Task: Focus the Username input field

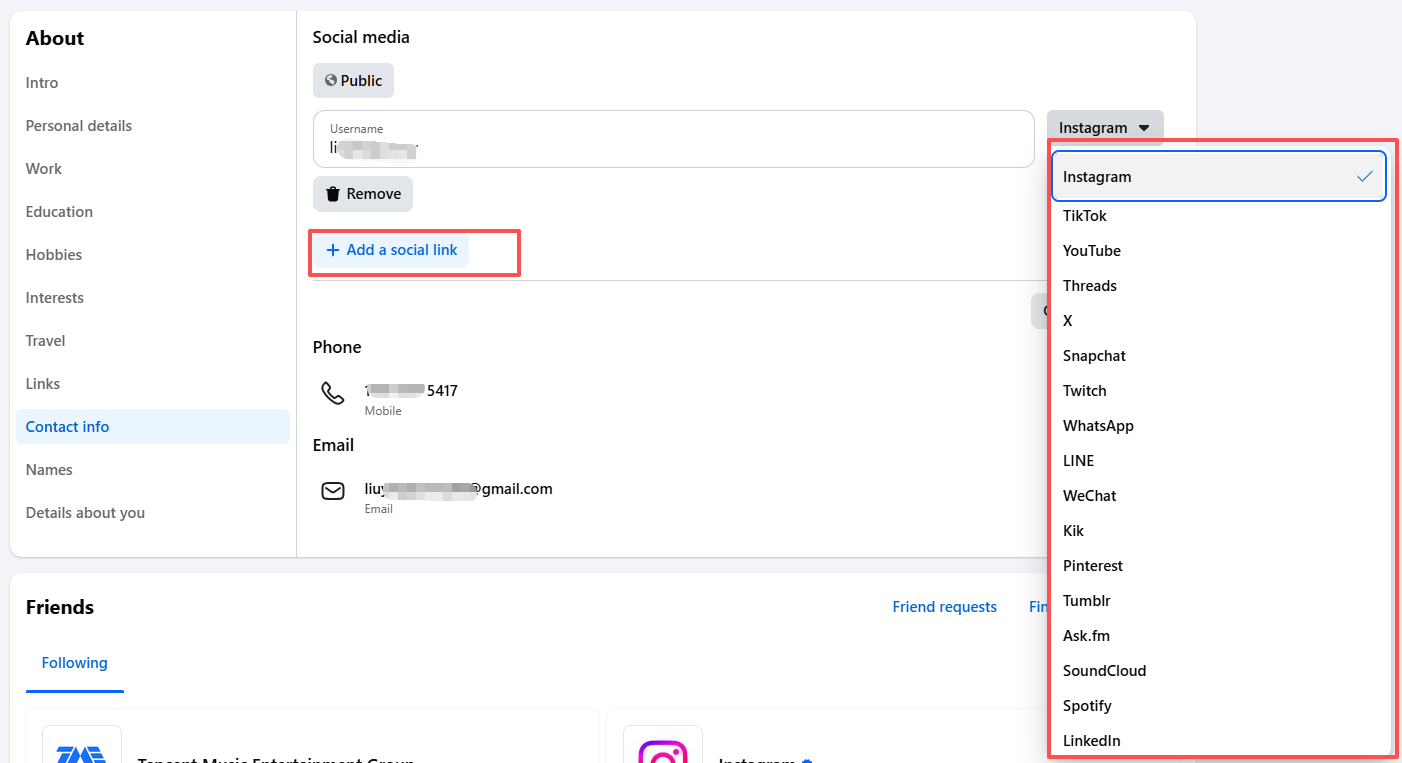Action: coord(673,139)
